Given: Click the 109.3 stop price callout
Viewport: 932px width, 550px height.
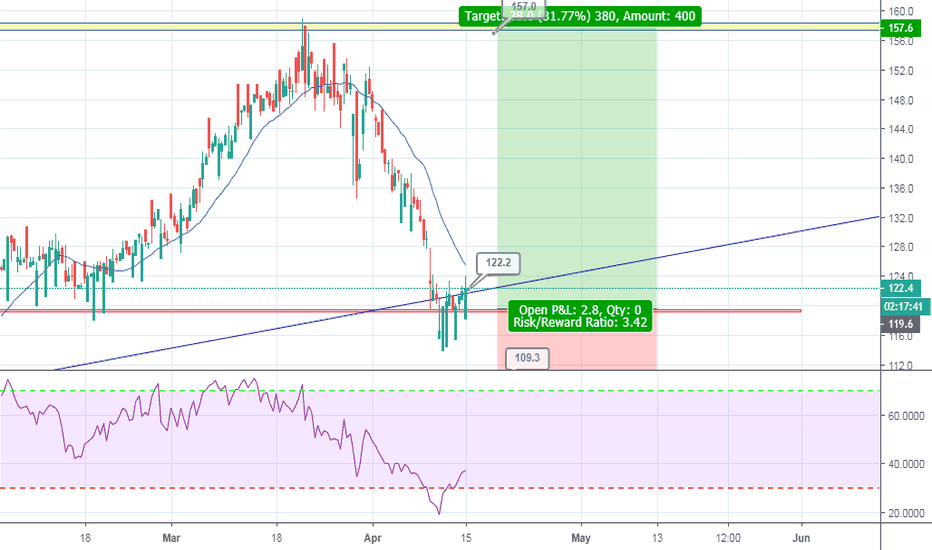Looking at the screenshot, I should pos(527,357).
